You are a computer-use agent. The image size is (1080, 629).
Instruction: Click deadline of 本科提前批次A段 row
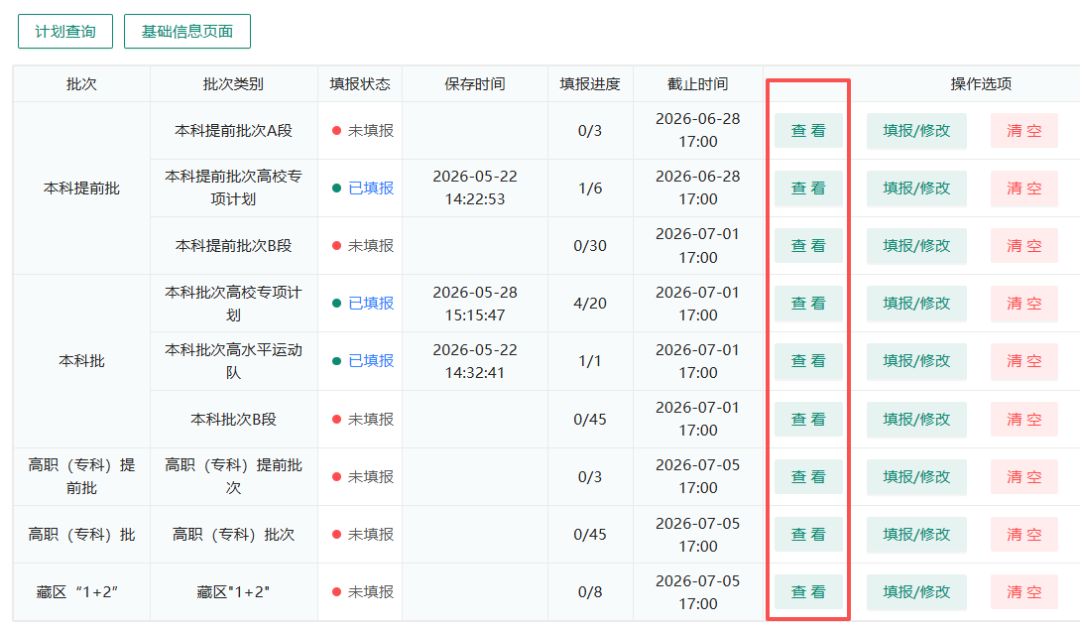698,130
